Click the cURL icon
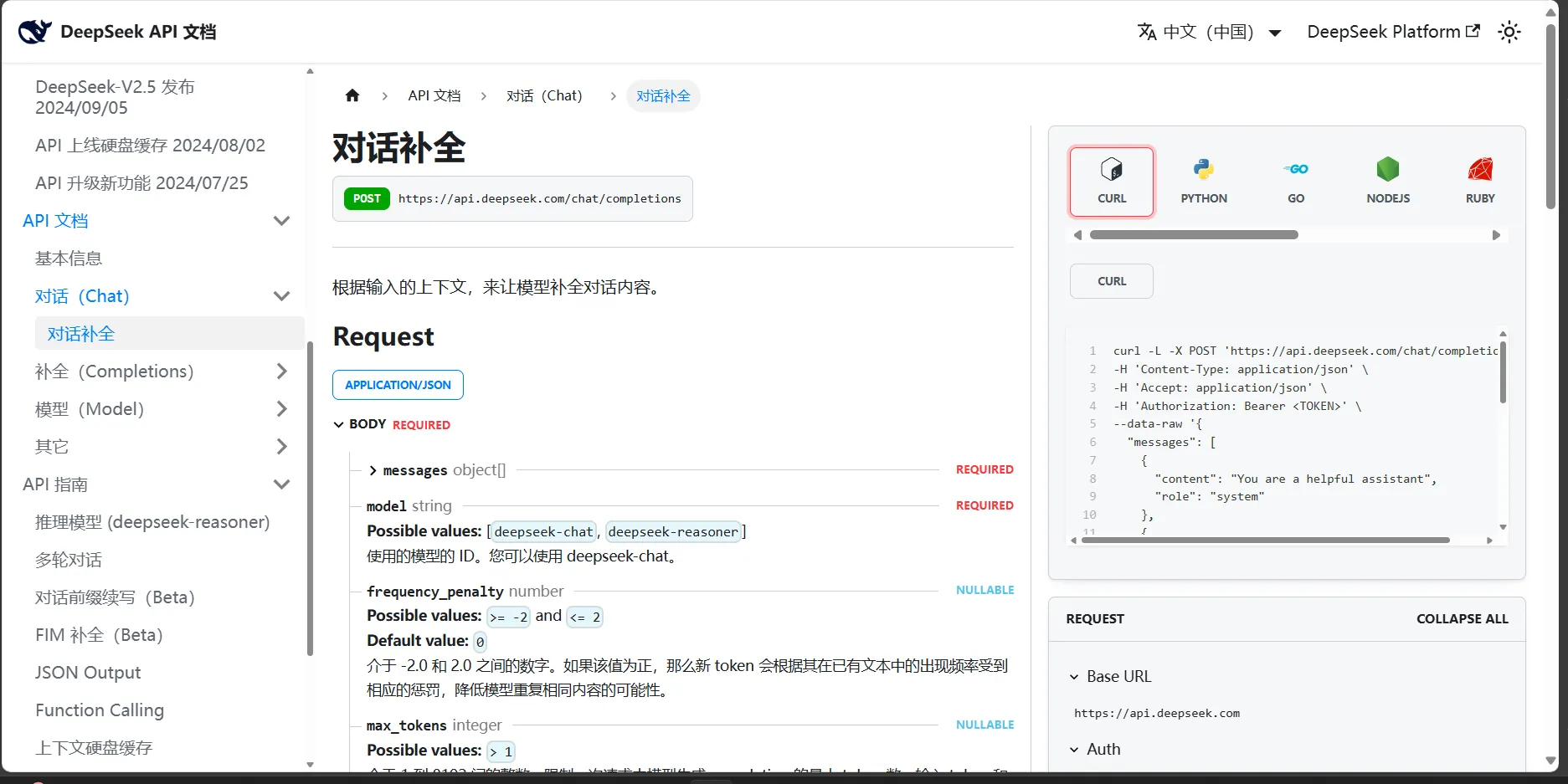 1112,169
